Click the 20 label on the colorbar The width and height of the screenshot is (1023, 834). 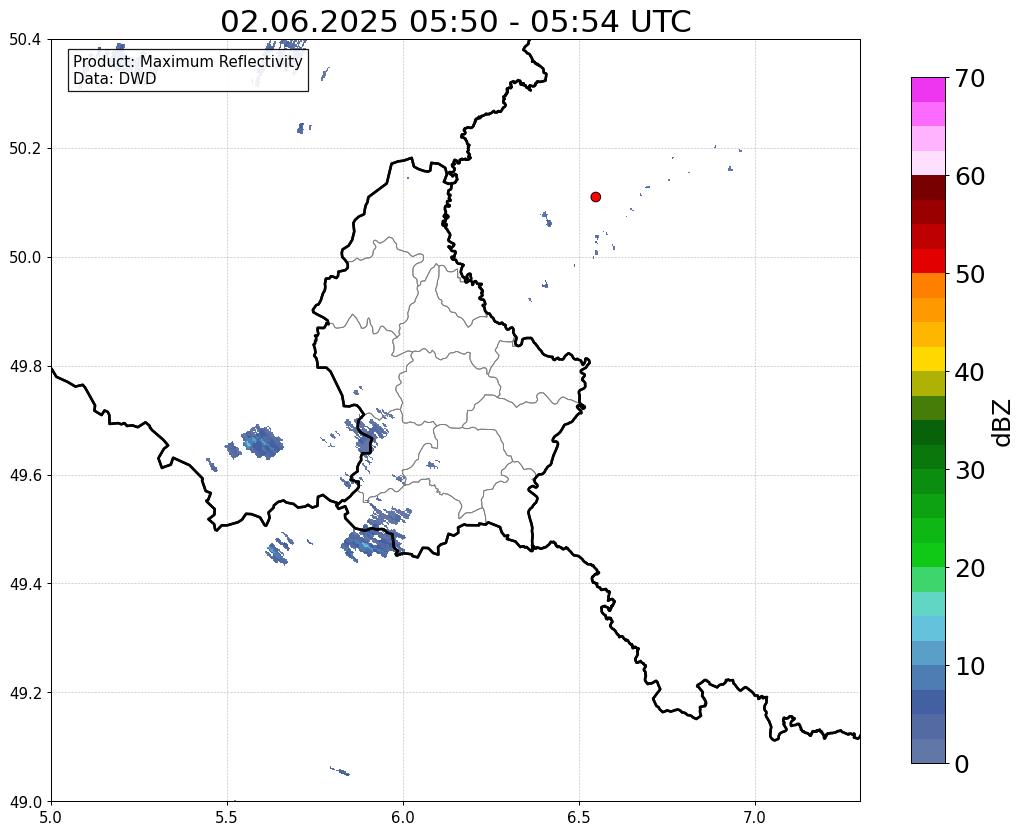[970, 568]
